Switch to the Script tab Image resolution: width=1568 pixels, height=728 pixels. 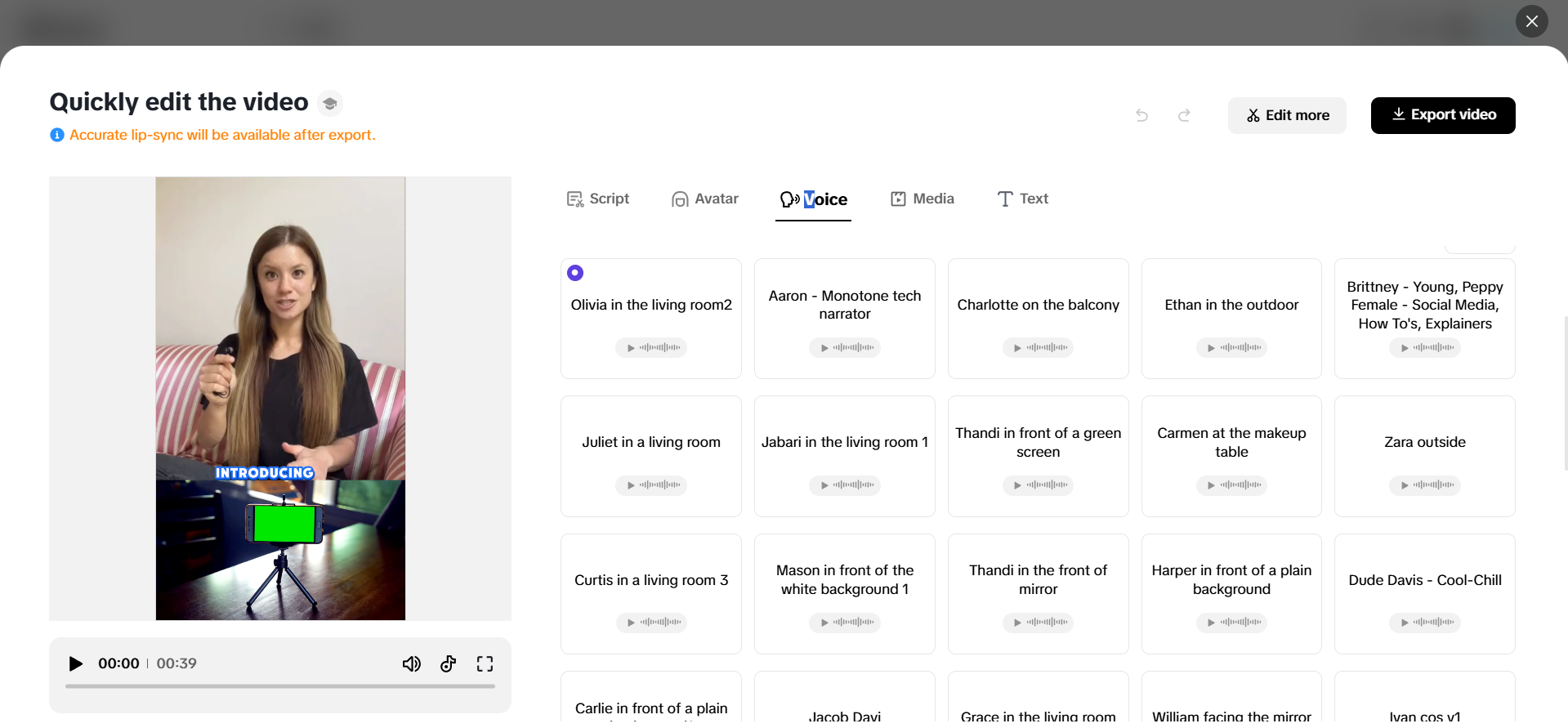point(598,199)
